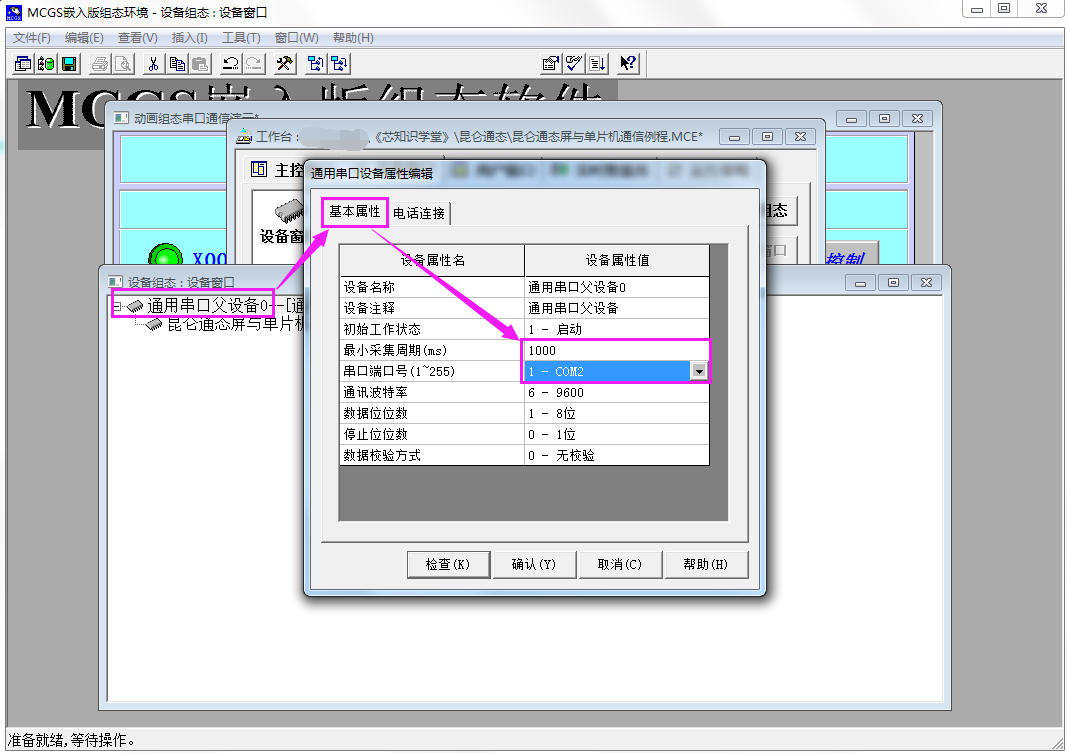This screenshot has height=753, width=1067.
Task: Click the first device tree arrangement icon
Action: (316, 64)
